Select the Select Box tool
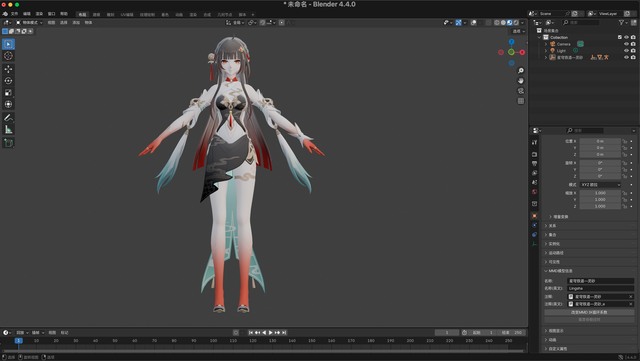 (8, 44)
